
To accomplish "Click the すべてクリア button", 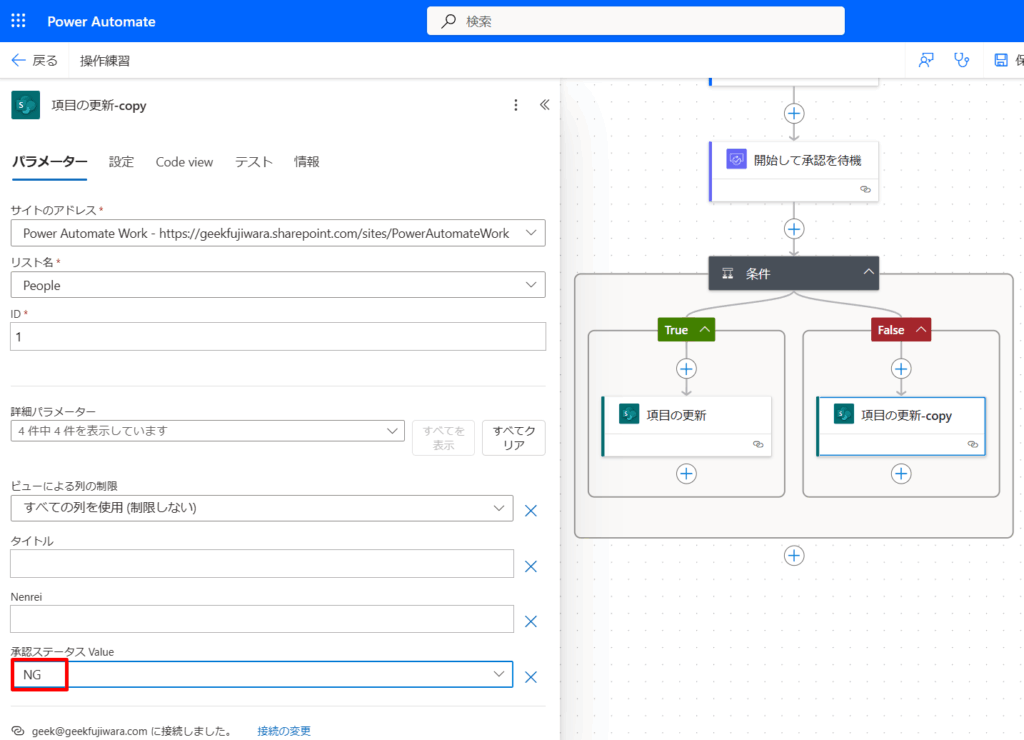I will pos(514,438).
